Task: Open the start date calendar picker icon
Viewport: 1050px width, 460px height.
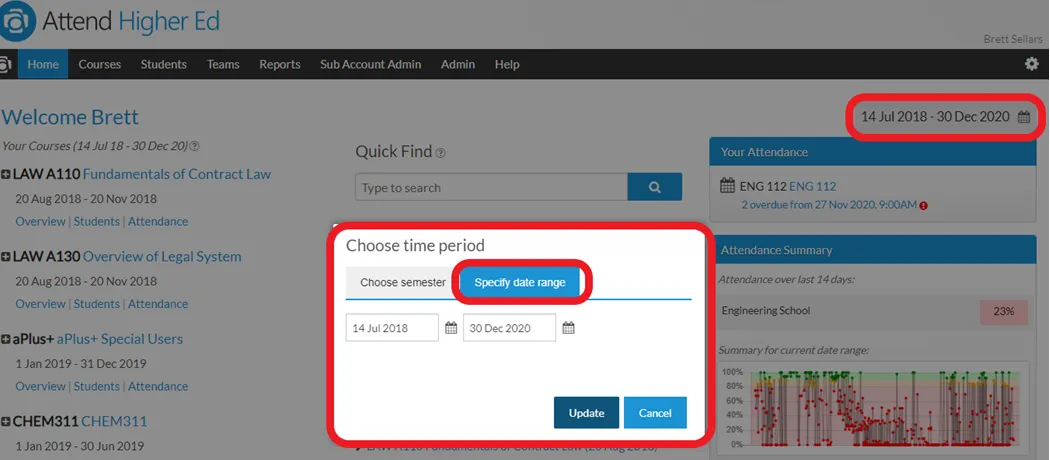Action: pos(451,328)
